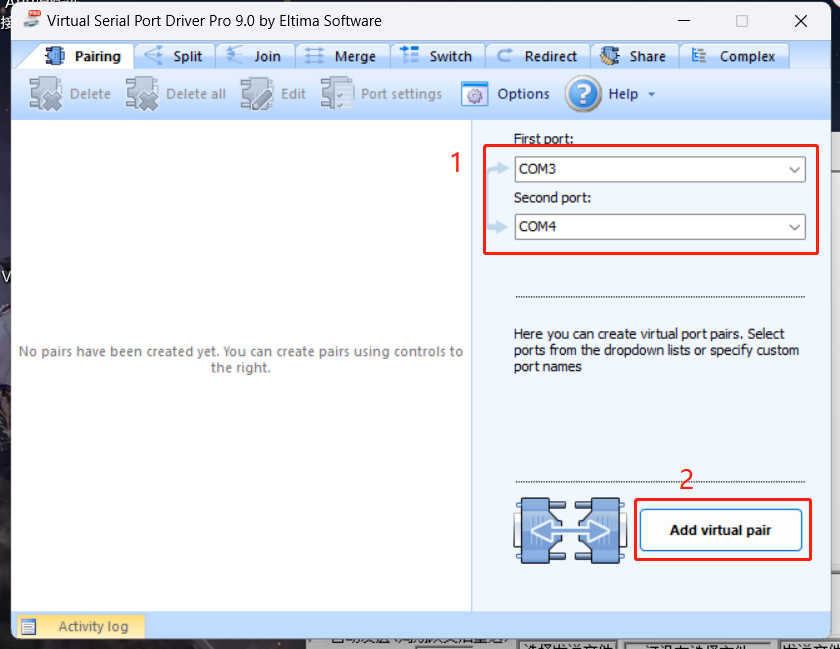This screenshot has width=840, height=649.
Task: Click the Delete toolbar label
Action: coord(90,94)
